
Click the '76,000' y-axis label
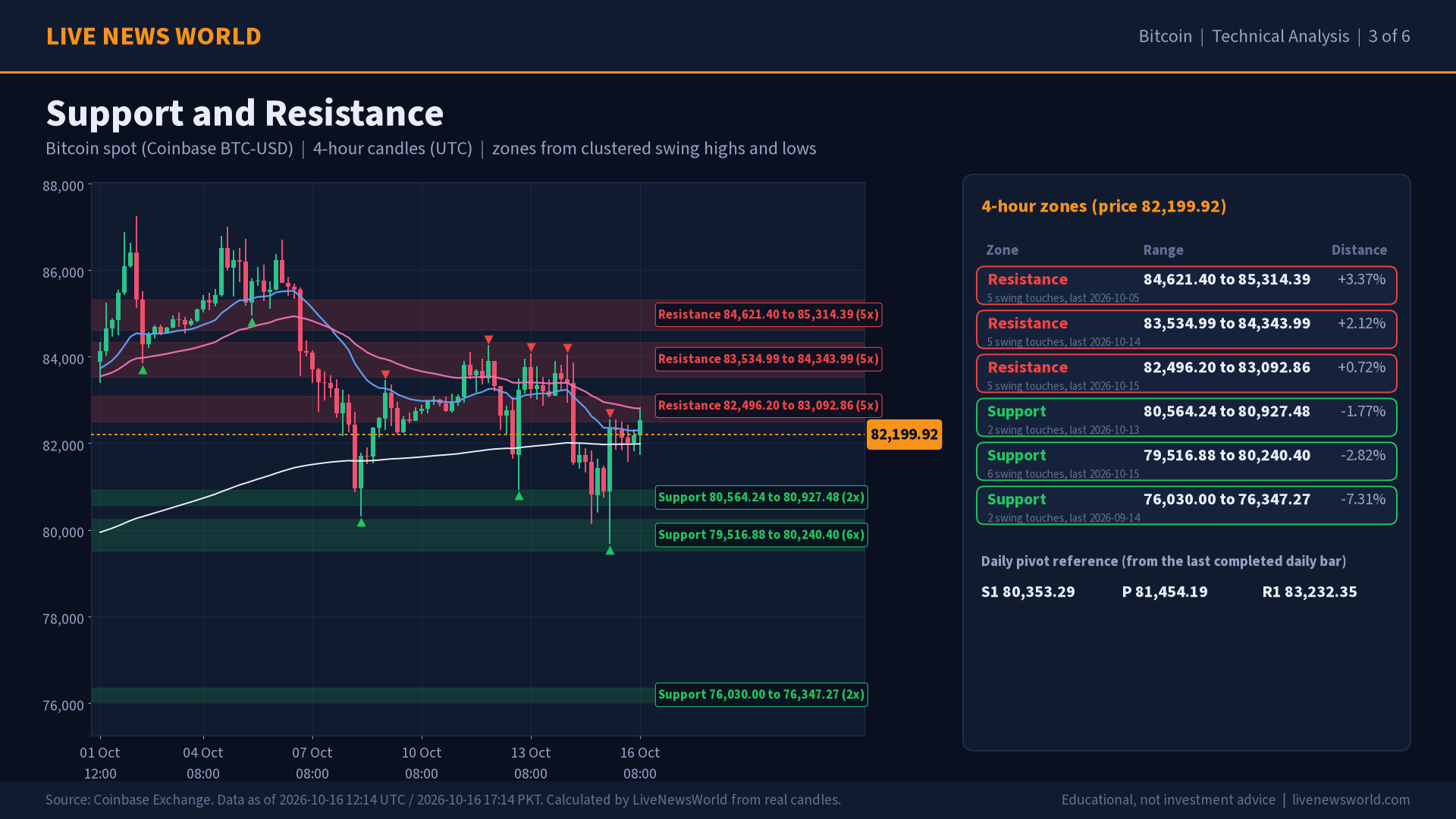click(x=63, y=706)
